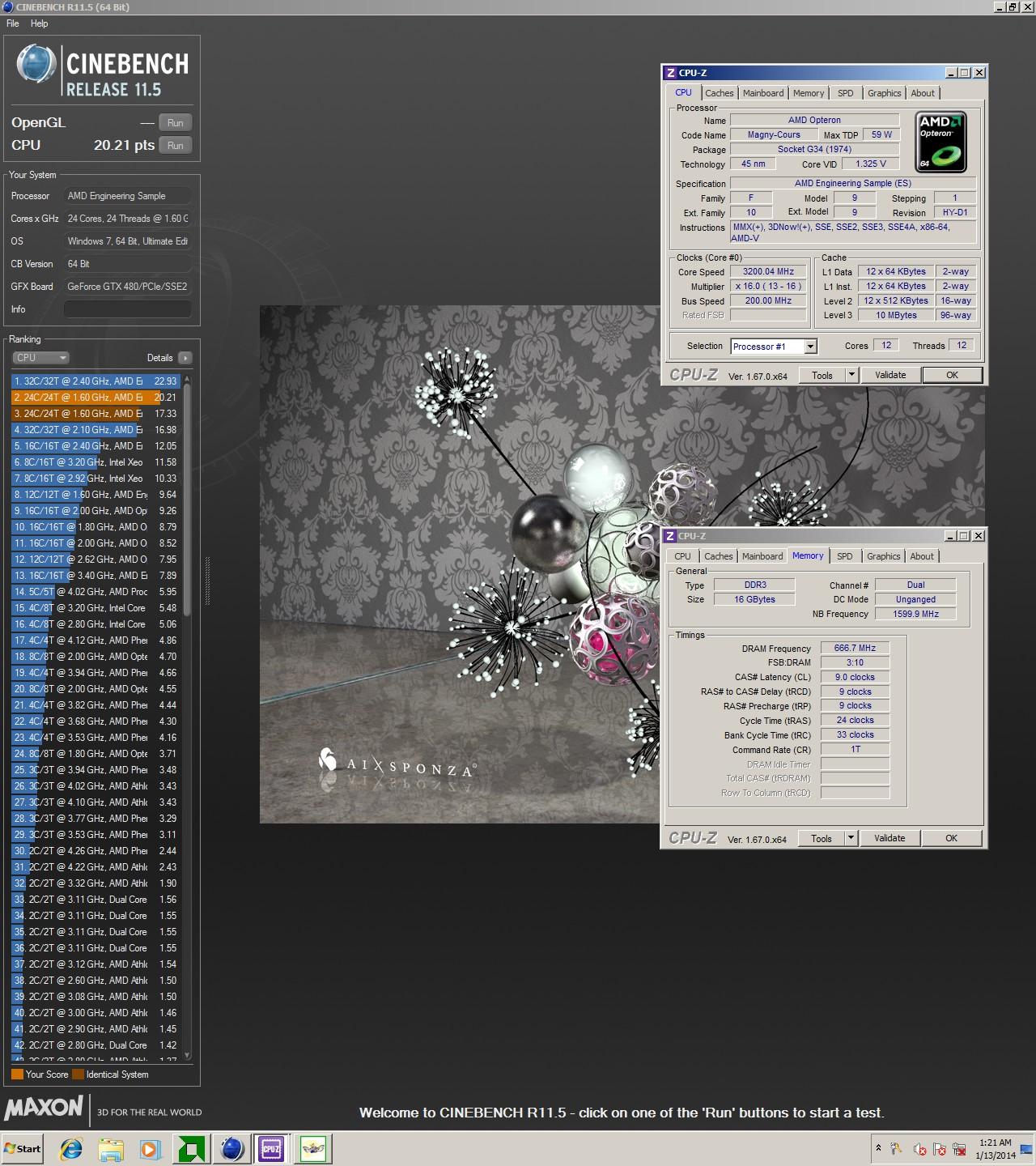The height and width of the screenshot is (1166, 1036).
Task: Select ranking row 6 Intel Xeon 11.58
Action: [x=96, y=462]
